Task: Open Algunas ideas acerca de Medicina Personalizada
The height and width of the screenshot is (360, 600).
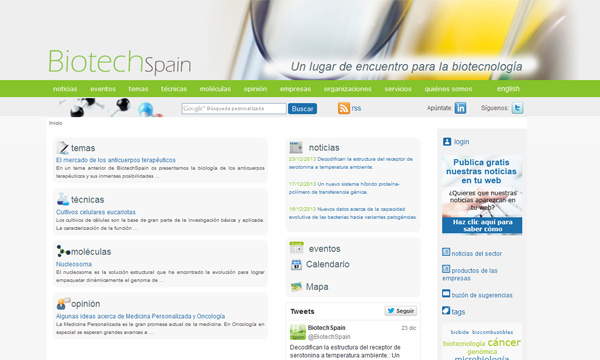Action: [140, 316]
